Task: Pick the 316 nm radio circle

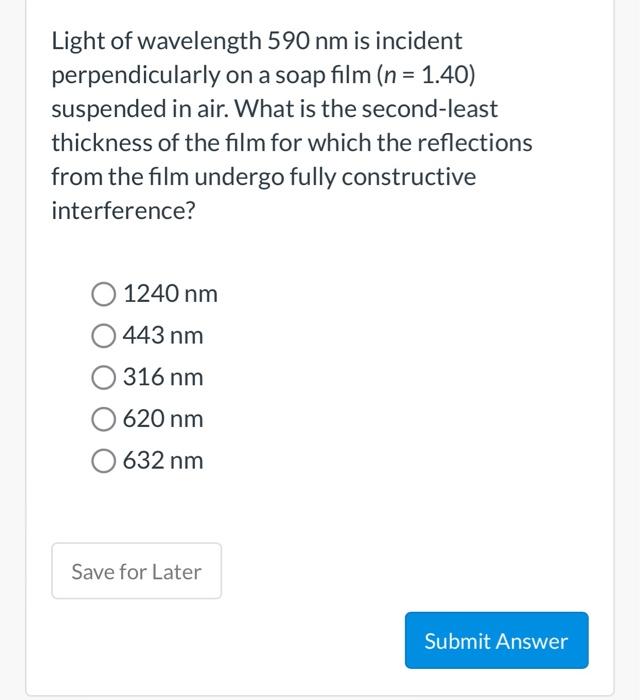Action: point(104,377)
